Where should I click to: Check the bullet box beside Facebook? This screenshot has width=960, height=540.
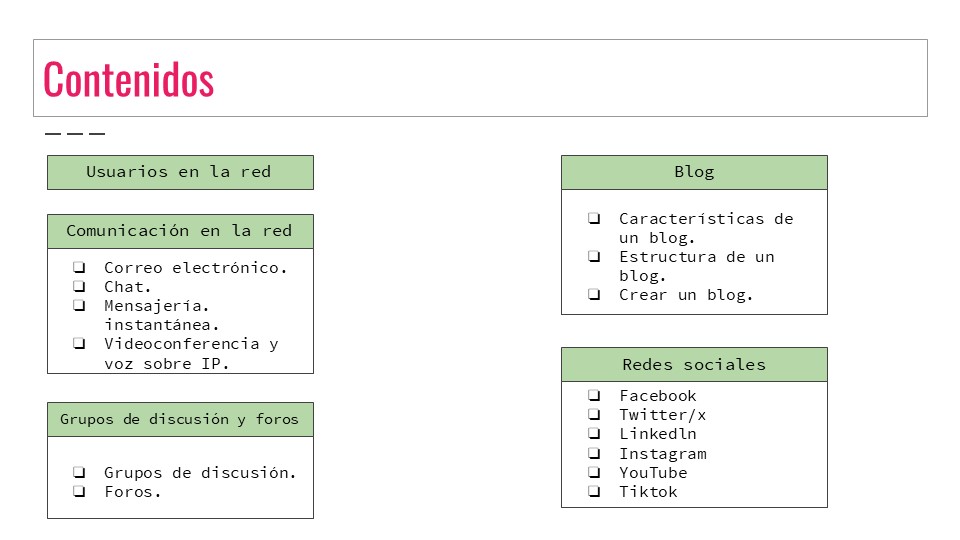(594, 396)
